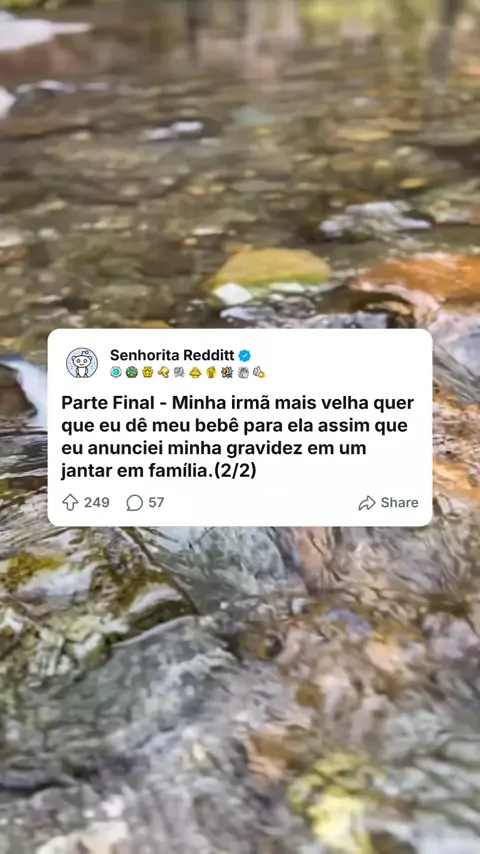Click the Reddit Snoo avatar icon

pyautogui.click(x=82, y=363)
